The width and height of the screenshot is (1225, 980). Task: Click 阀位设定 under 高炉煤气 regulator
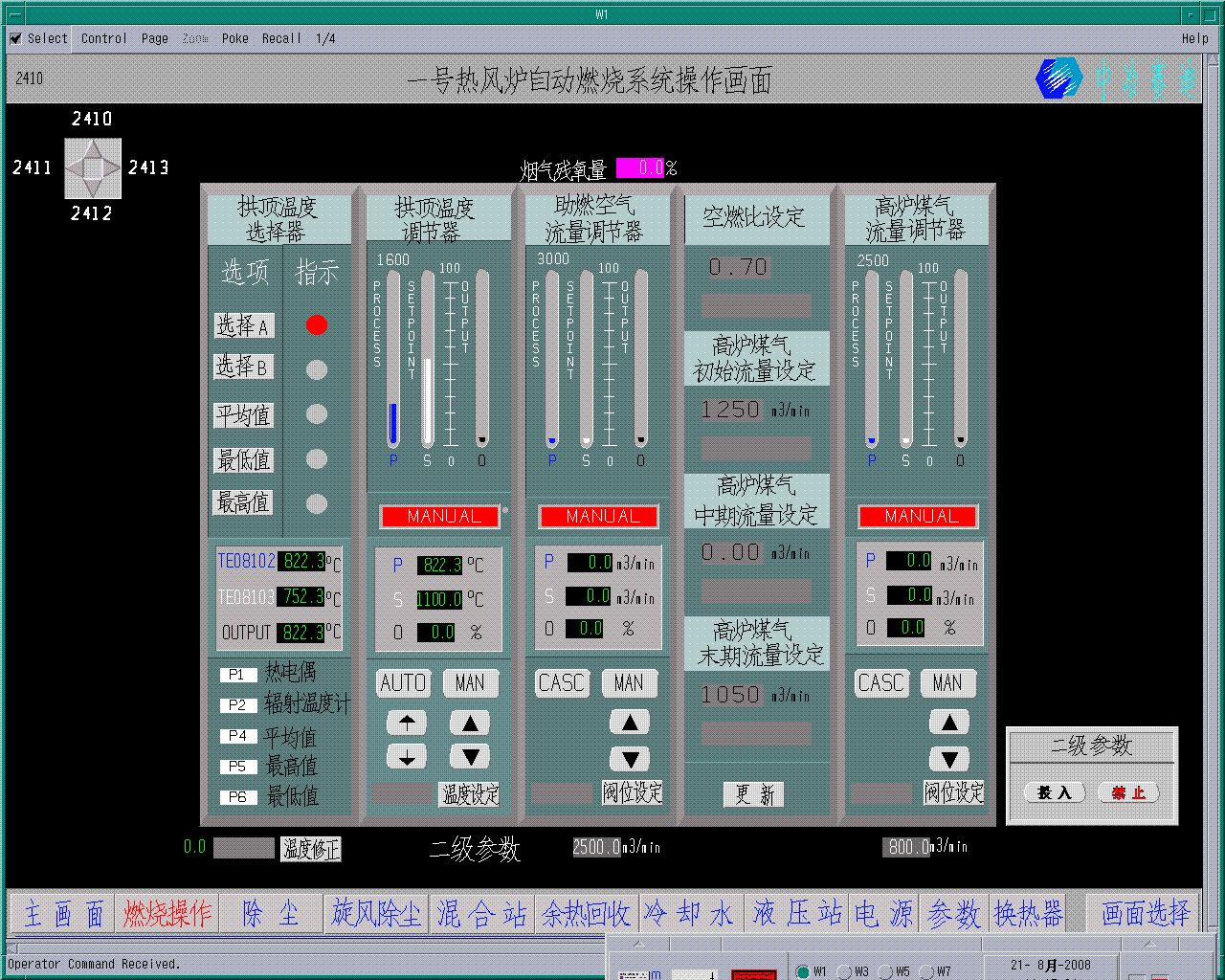point(954,792)
